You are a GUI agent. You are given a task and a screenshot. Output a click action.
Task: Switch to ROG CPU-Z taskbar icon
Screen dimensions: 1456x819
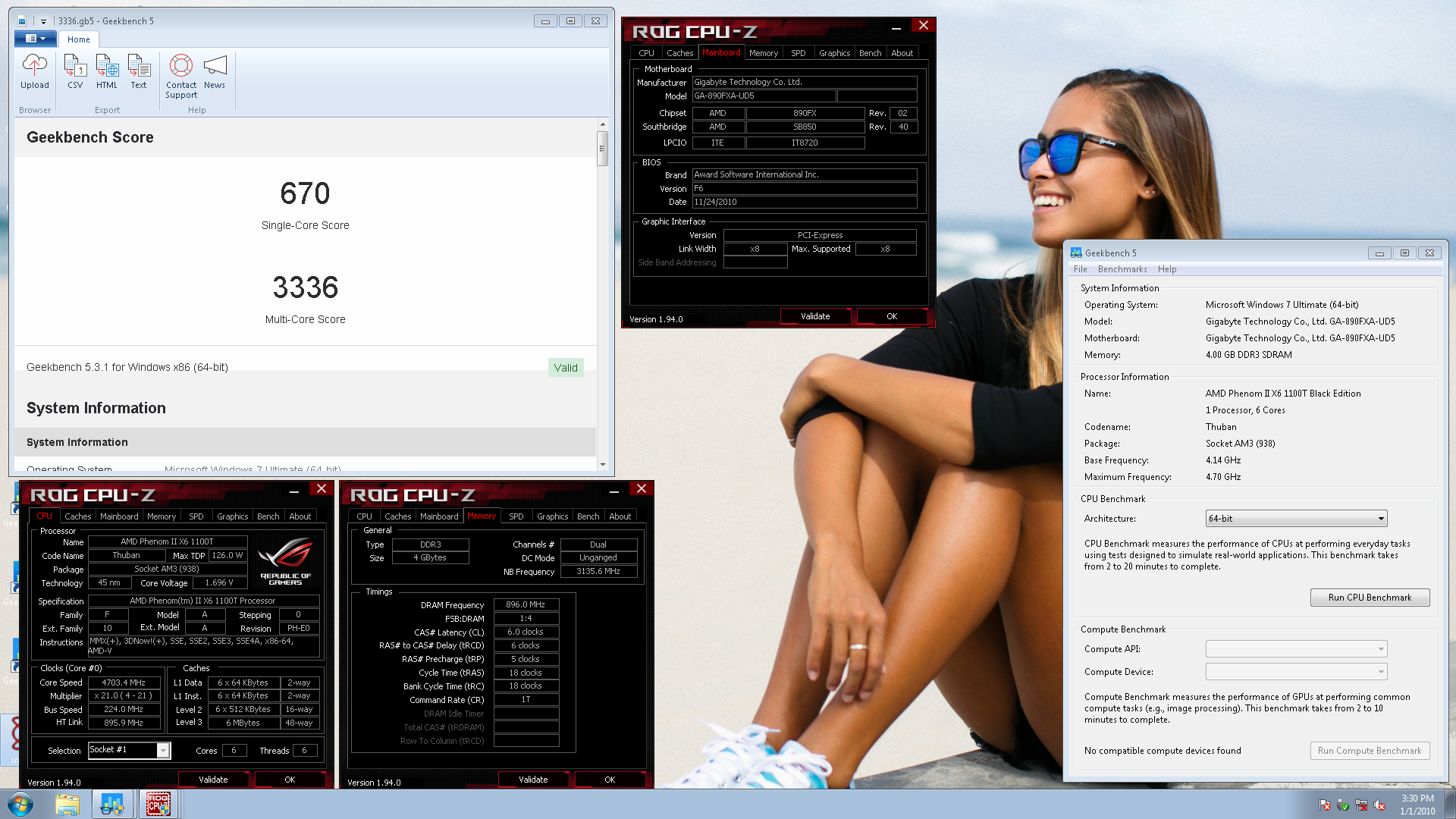158,804
